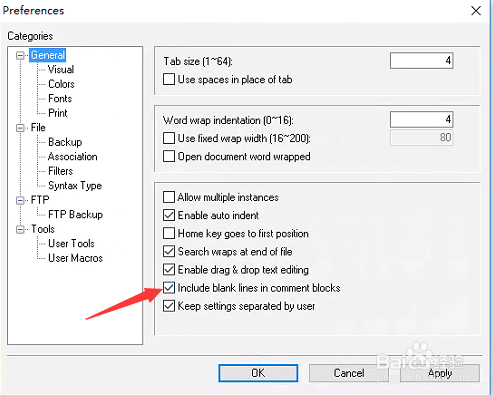Confirm with the OK button
The height and width of the screenshot is (395, 493).
pyautogui.click(x=258, y=373)
